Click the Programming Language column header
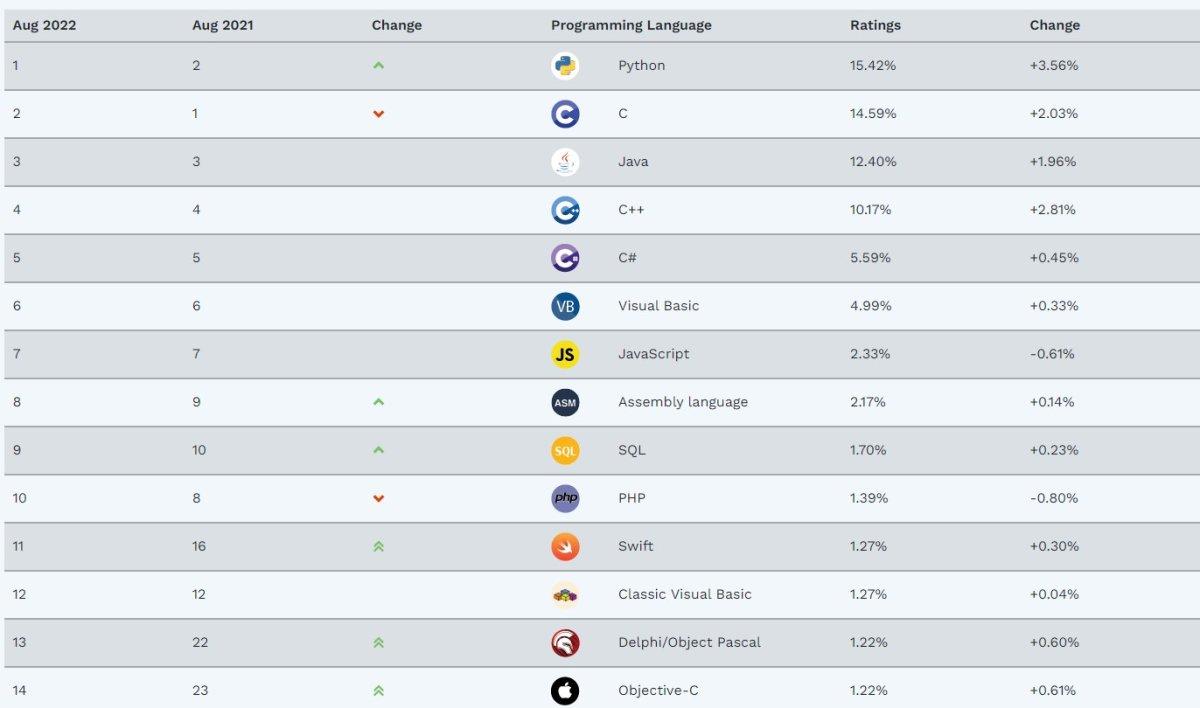Viewport: 1200px width, 708px height. [x=631, y=25]
